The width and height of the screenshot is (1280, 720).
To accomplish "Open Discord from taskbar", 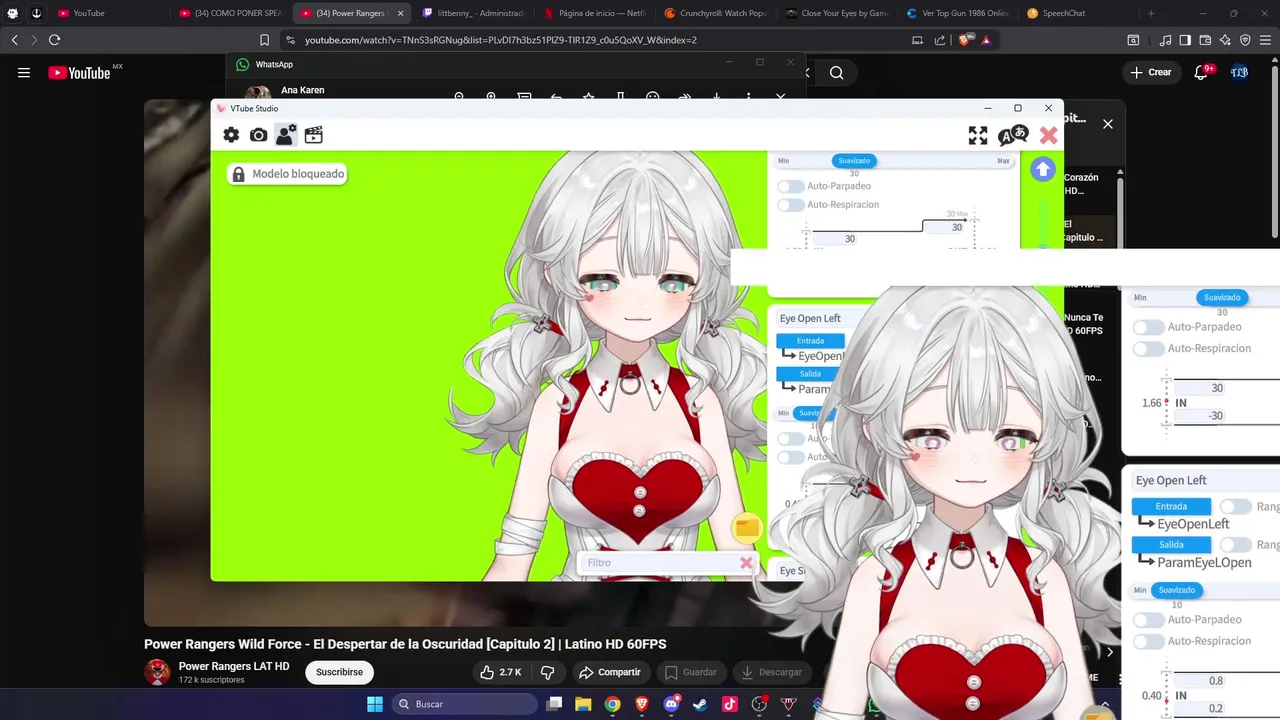I will pos(671,704).
